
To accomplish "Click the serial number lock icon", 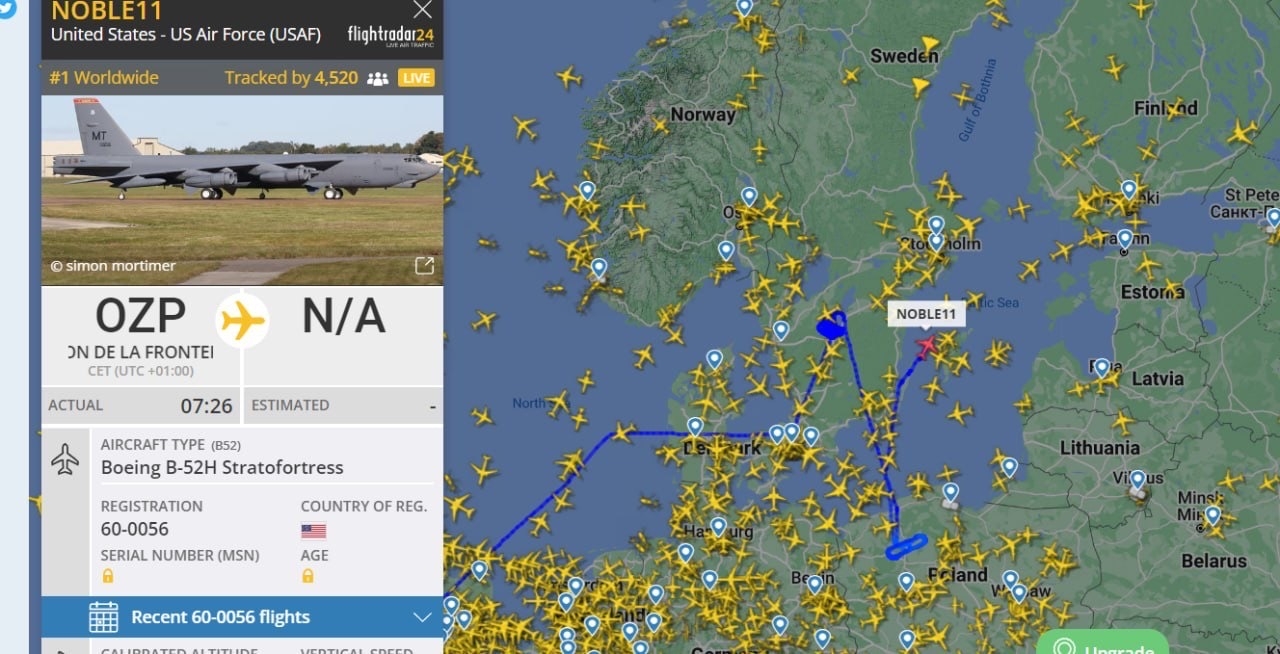I will point(107,576).
